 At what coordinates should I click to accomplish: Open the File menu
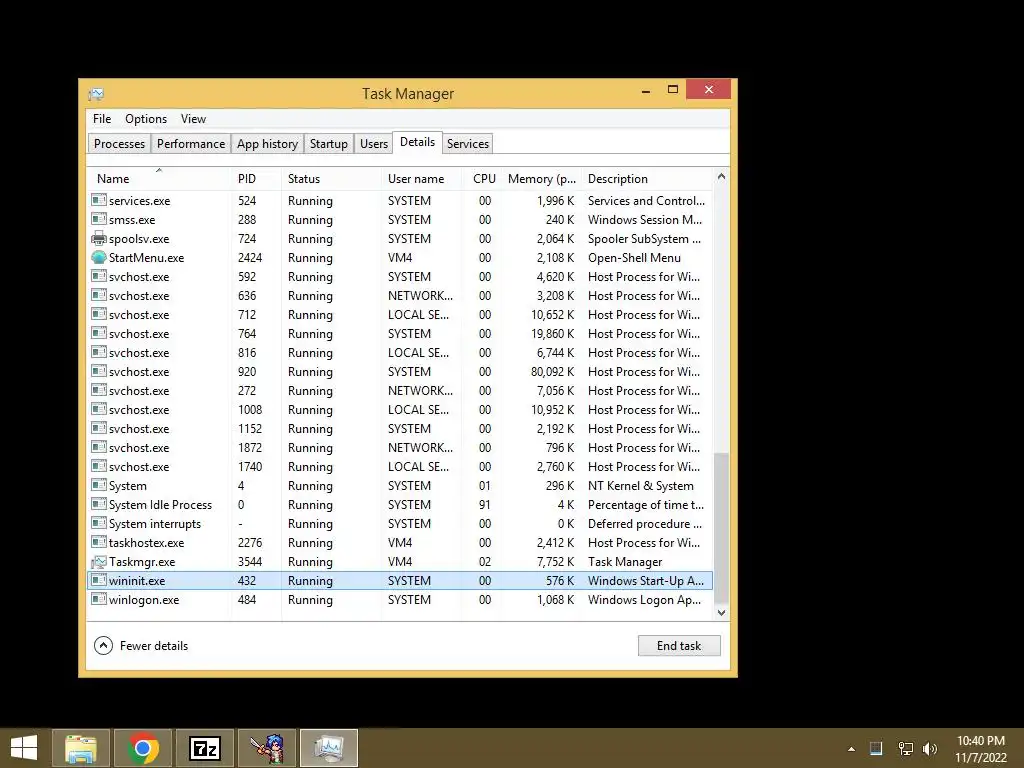(102, 119)
